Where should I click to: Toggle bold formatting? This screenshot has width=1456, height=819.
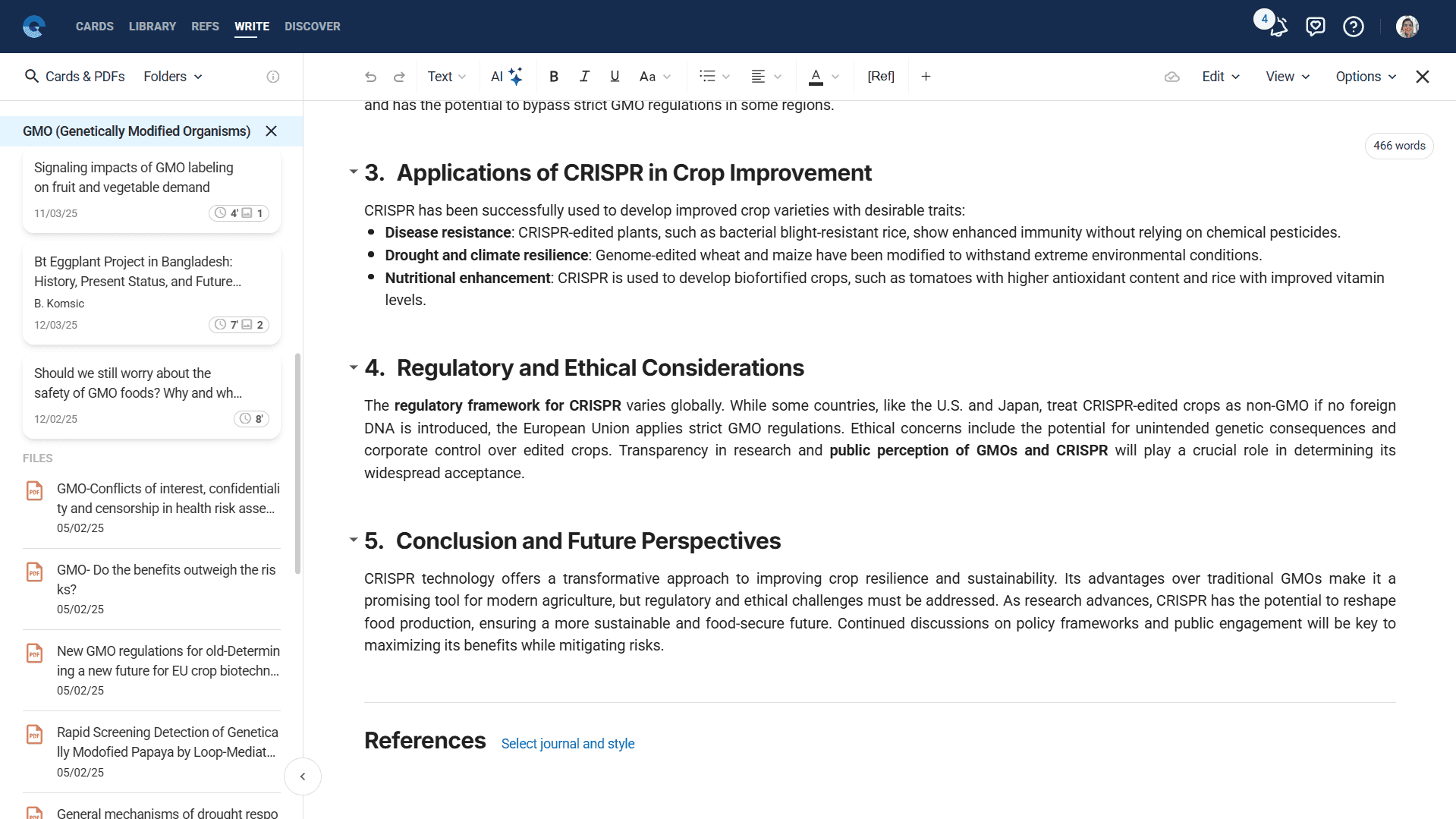tap(554, 77)
